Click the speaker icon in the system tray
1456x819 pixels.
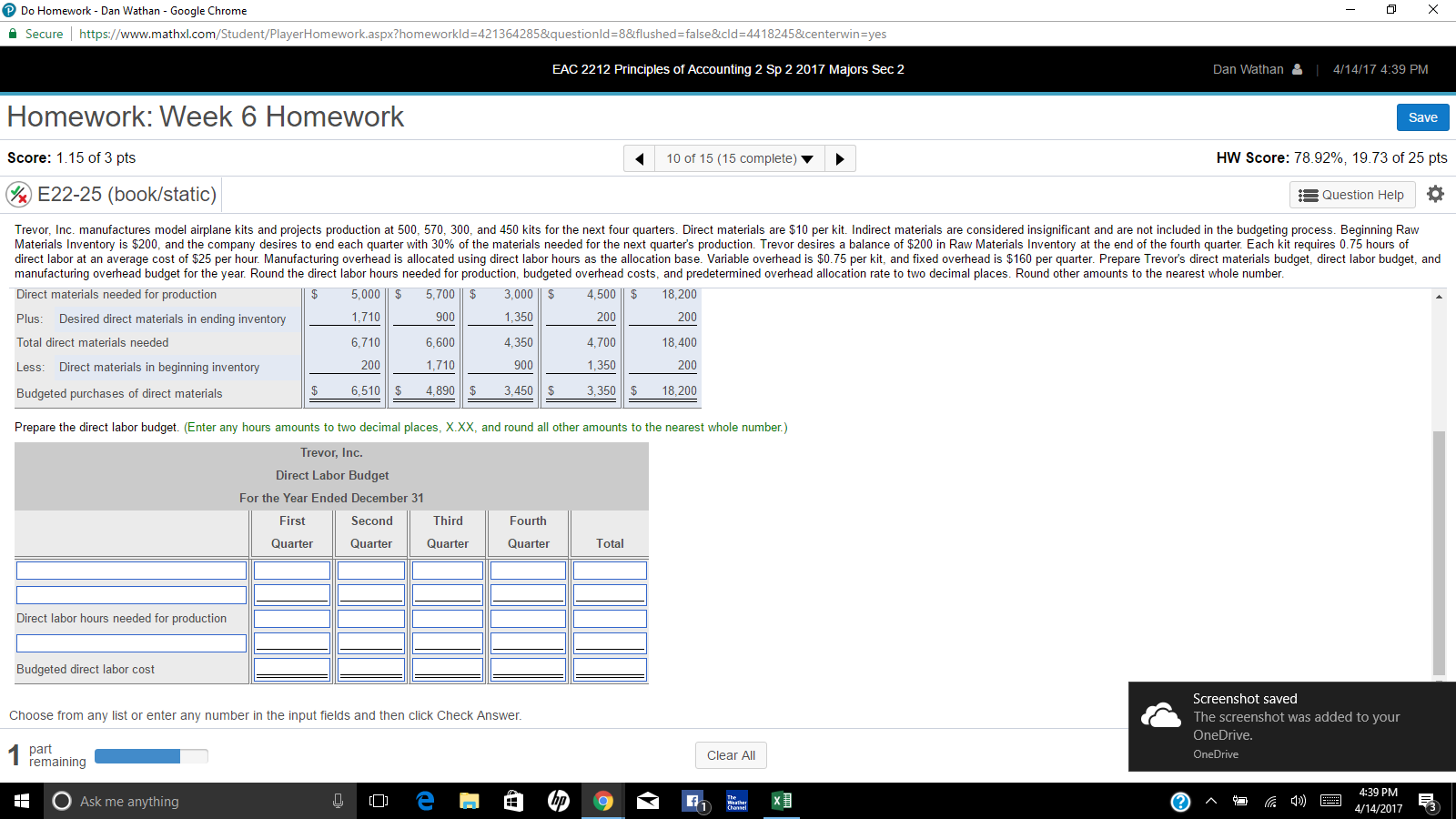[x=1299, y=802]
